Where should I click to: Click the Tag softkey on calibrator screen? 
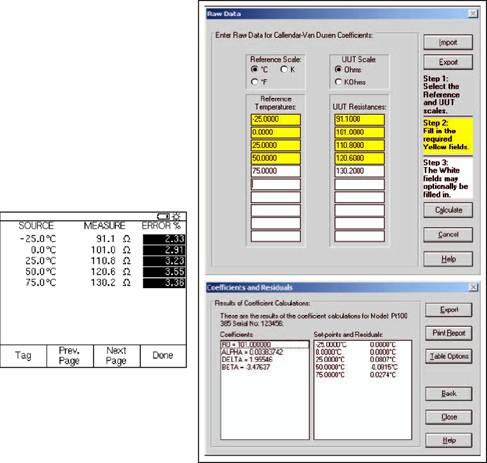click(23, 356)
